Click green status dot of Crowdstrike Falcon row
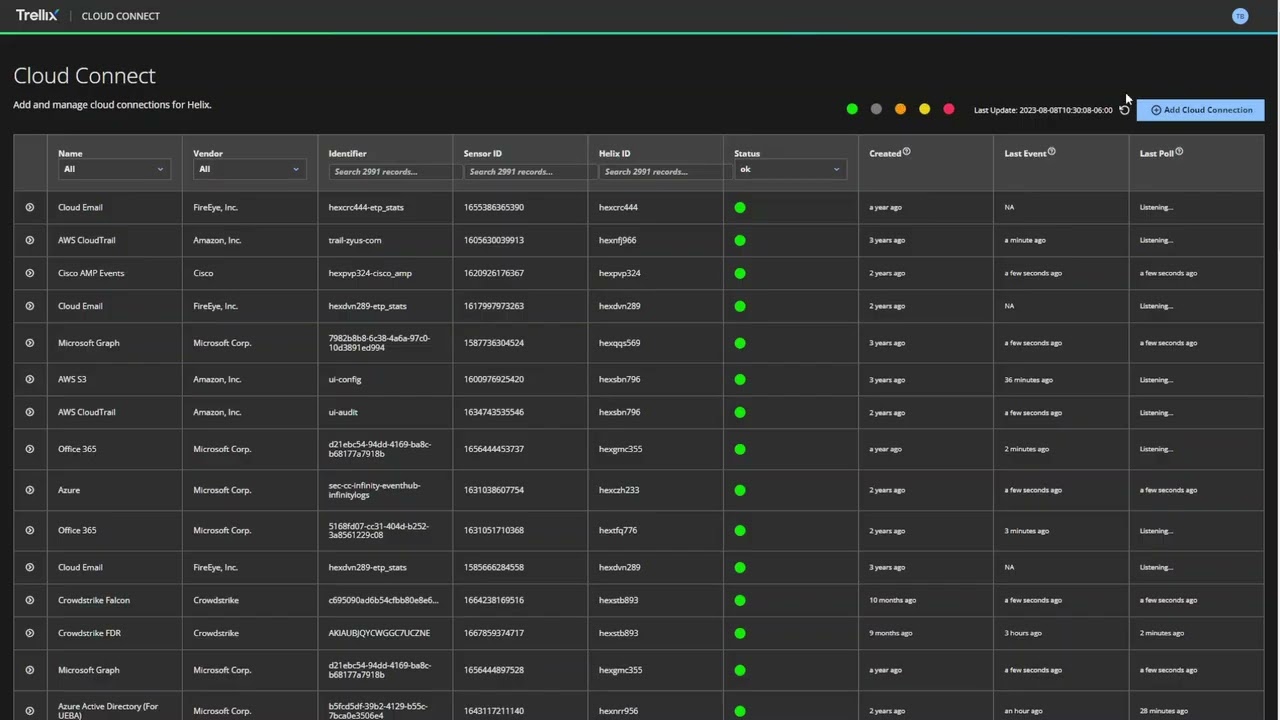Screen dimensions: 1280x720 [740, 600]
